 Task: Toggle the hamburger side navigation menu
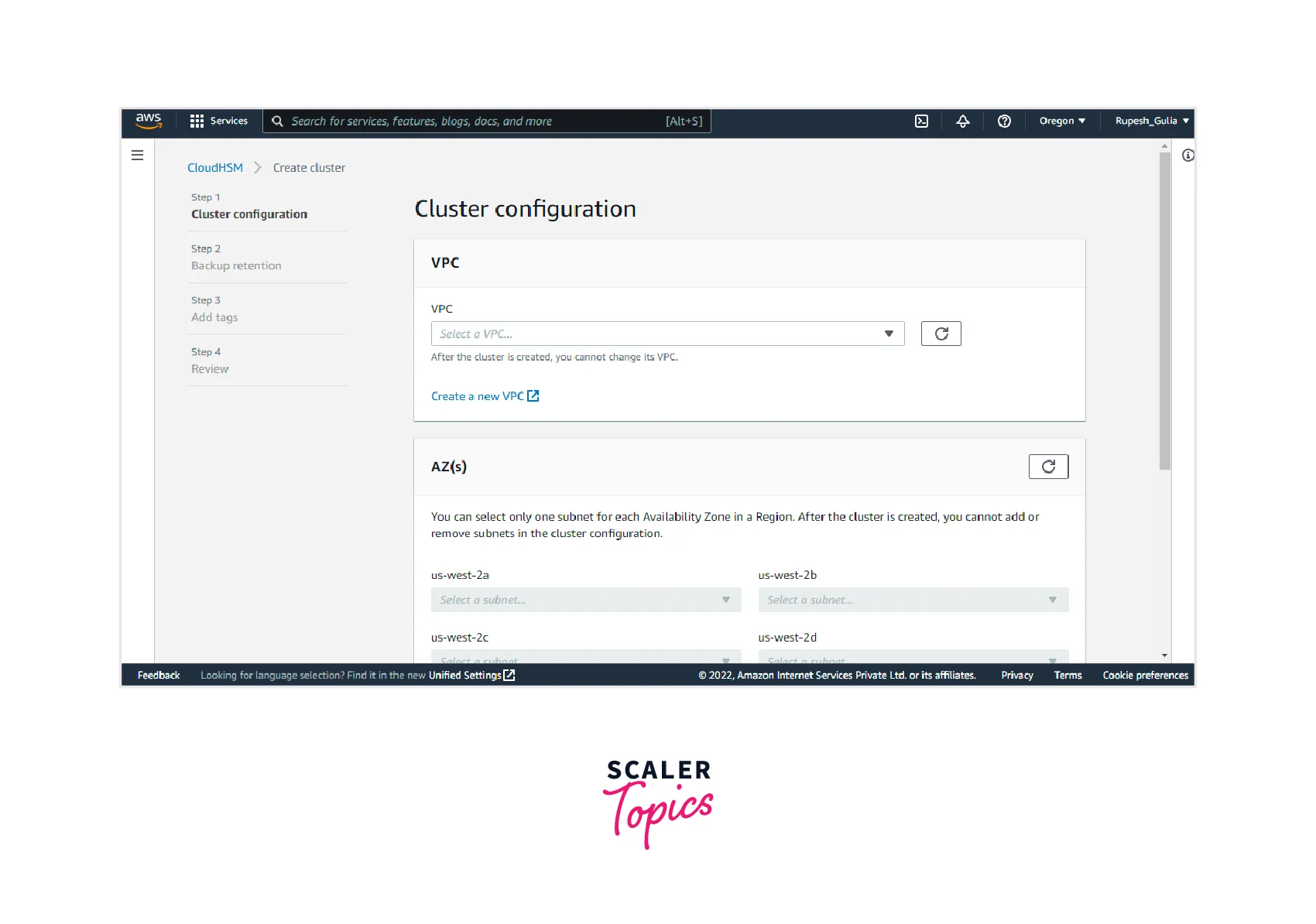[138, 156]
